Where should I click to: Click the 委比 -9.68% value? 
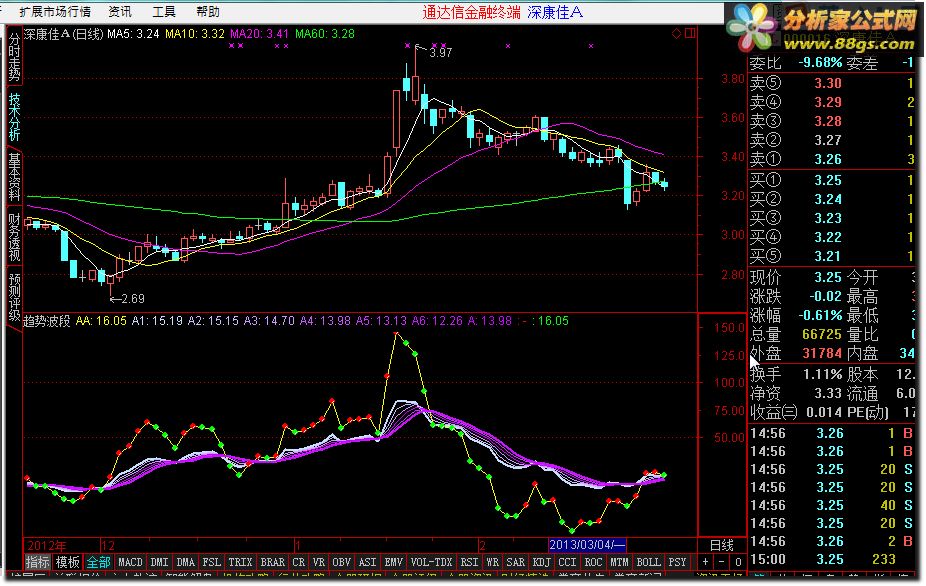[x=820, y=63]
